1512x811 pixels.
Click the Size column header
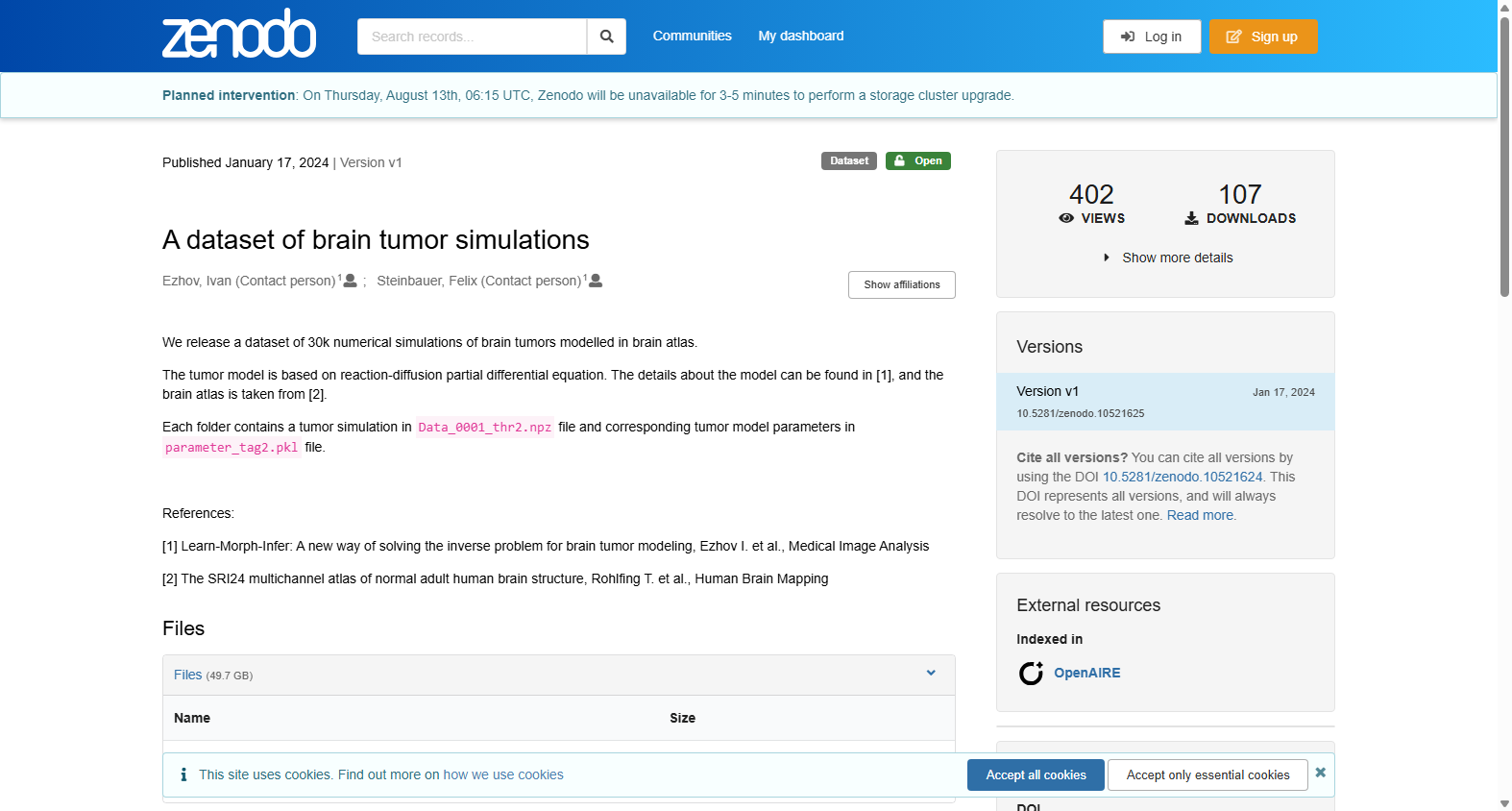pos(682,718)
